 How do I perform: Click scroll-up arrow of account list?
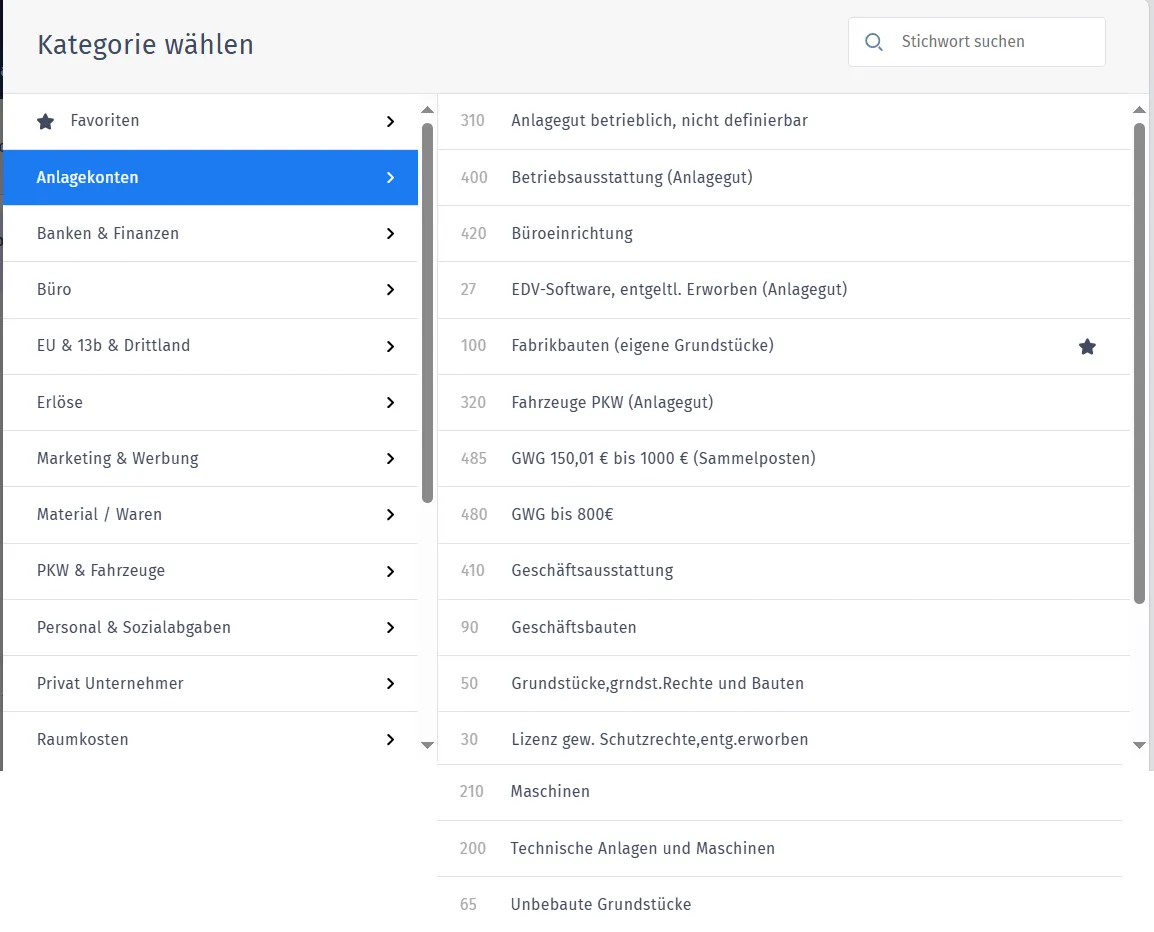click(x=1139, y=109)
